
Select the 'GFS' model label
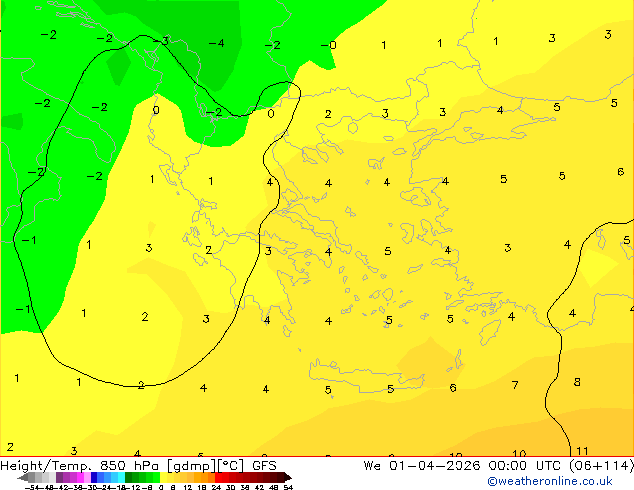point(264,466)
